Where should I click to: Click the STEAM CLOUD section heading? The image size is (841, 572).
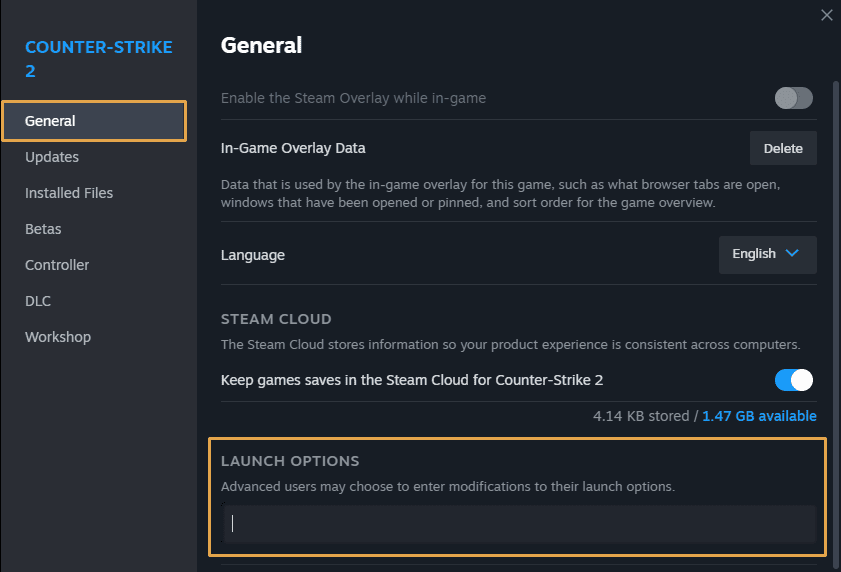pos(276,319)
